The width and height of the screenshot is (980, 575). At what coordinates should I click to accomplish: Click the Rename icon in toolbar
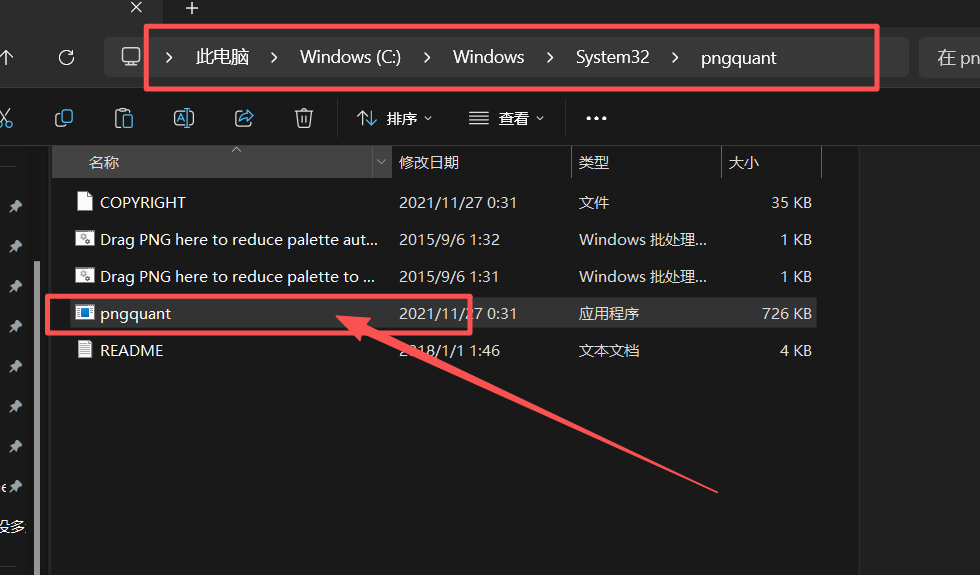click(x=184, y=118)
